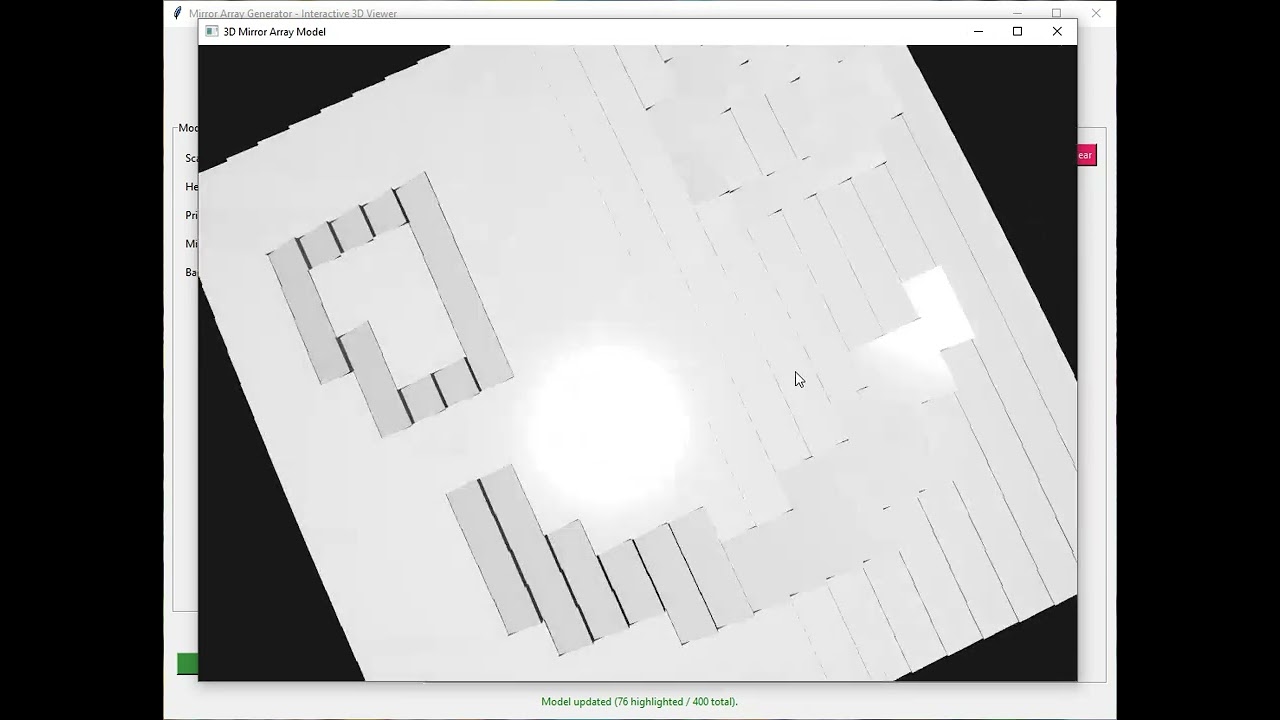Click the pink button ending in 'ear'
Screen dimensions: 1280x720
point(1086,155)
